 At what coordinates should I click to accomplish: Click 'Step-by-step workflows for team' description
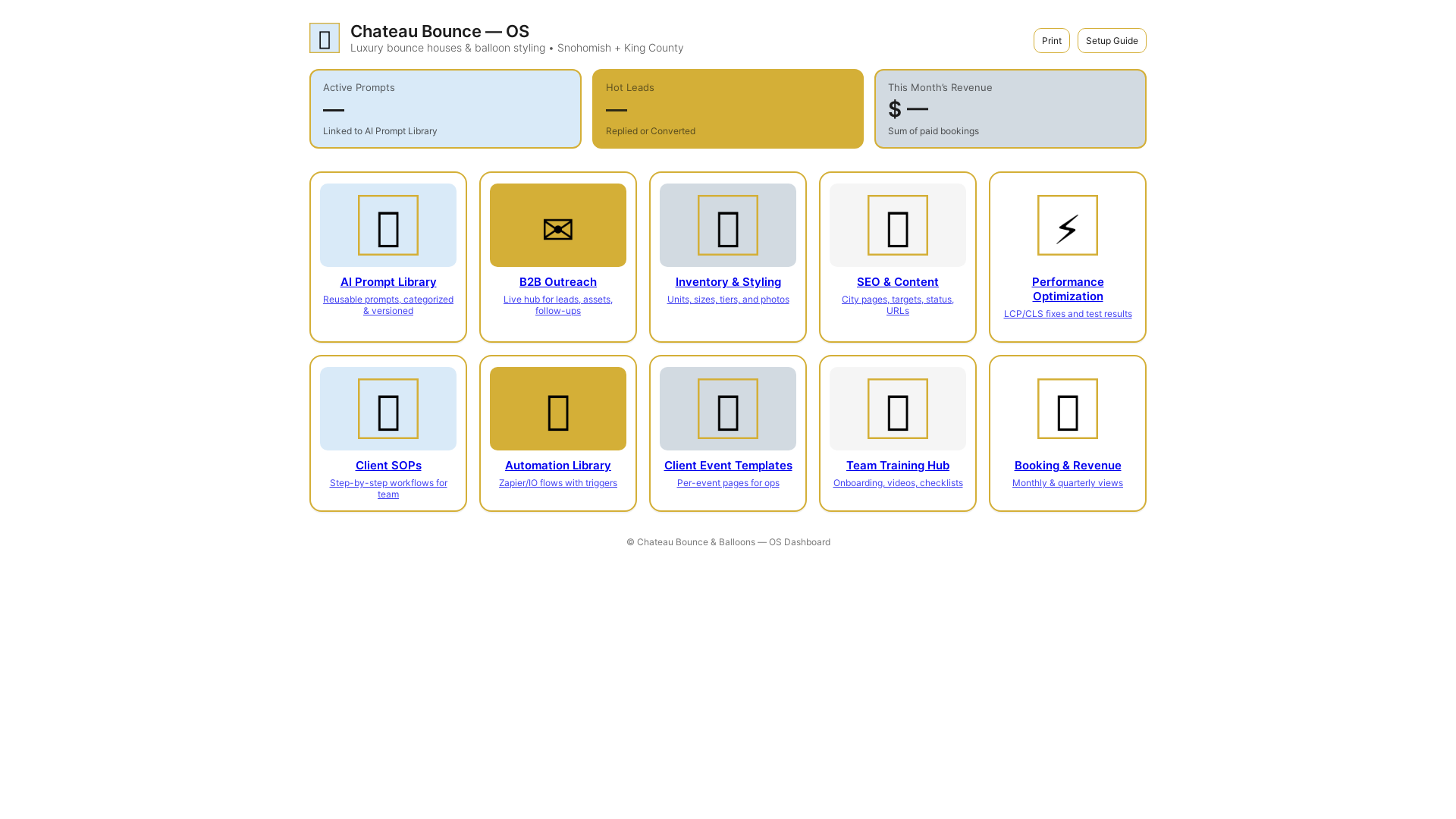coord(388,488)
